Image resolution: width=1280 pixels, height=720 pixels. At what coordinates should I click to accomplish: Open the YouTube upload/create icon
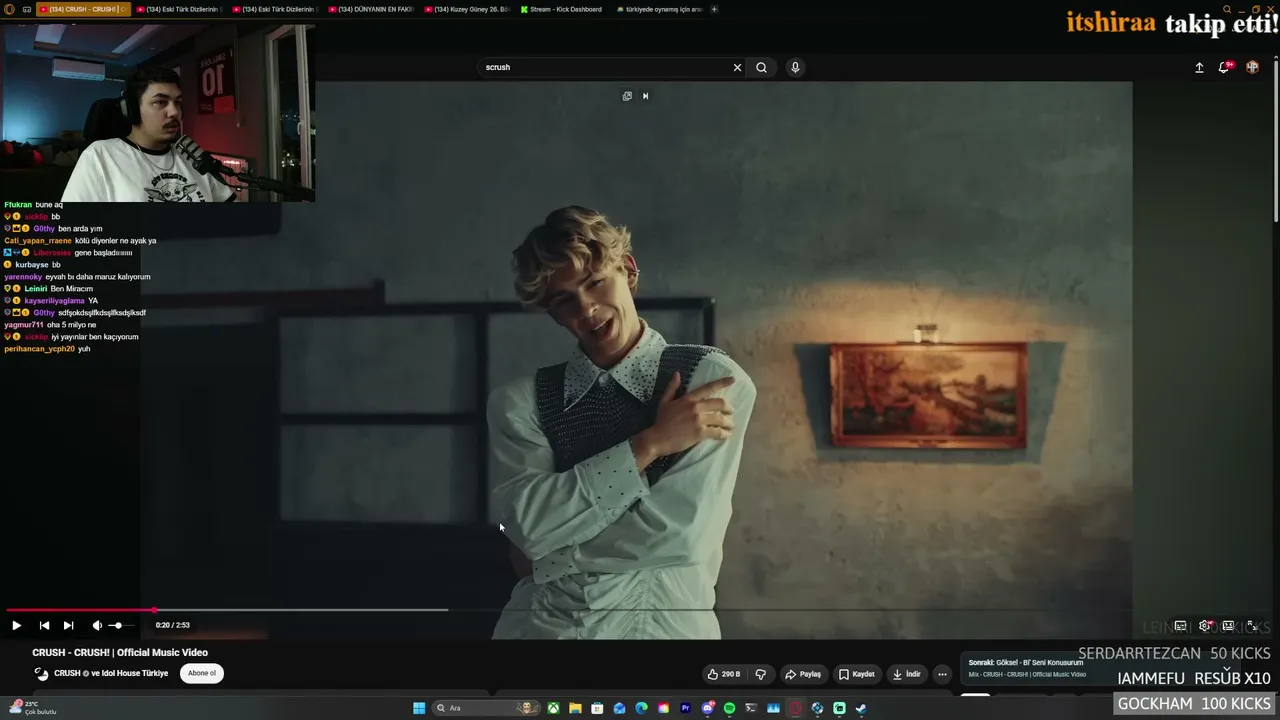1199,67
